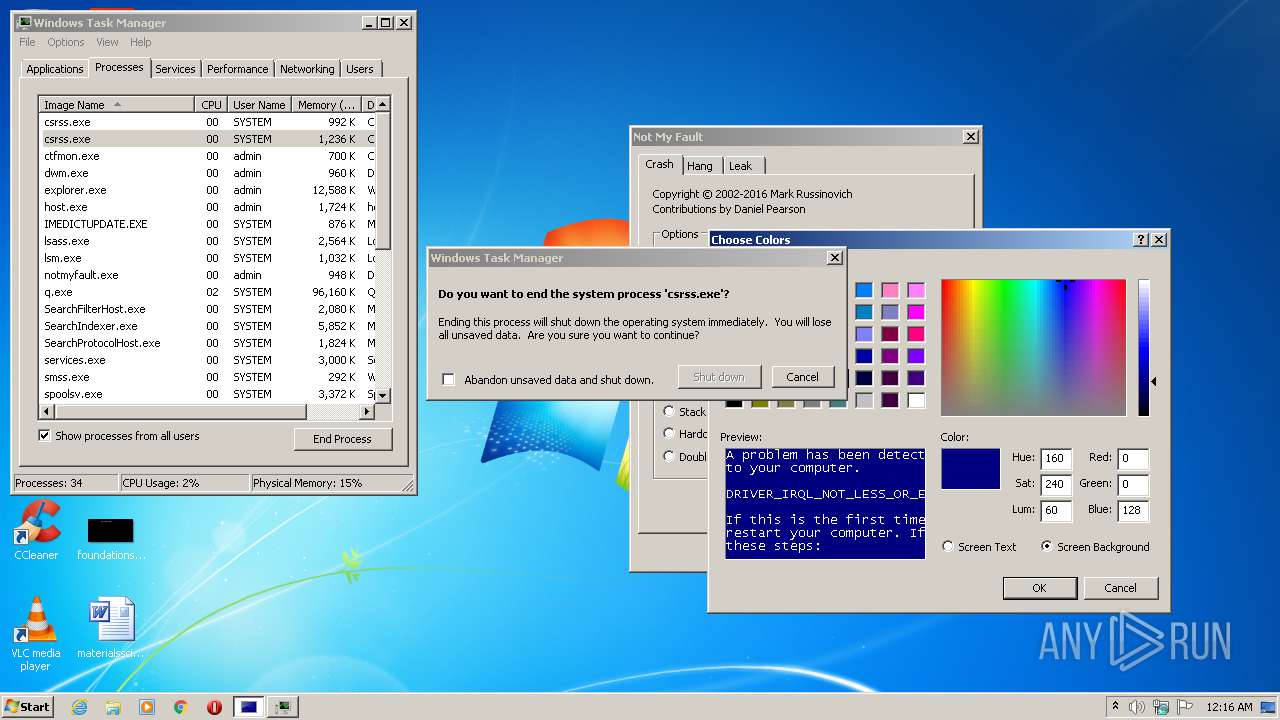Click the process list scroll up arrow
1280x720 pixels.
point(383,104)
